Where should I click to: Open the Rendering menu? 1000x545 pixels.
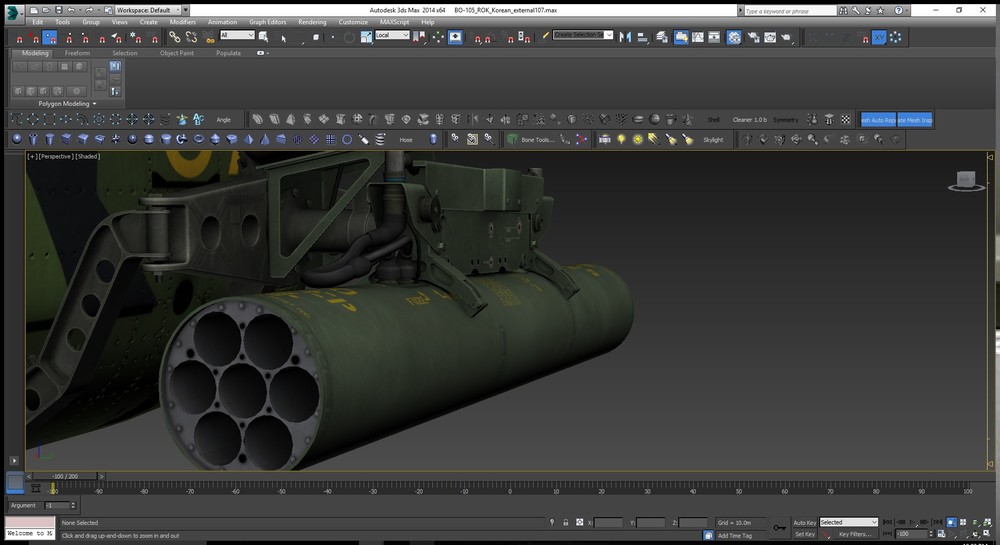(x=312, y=21)
